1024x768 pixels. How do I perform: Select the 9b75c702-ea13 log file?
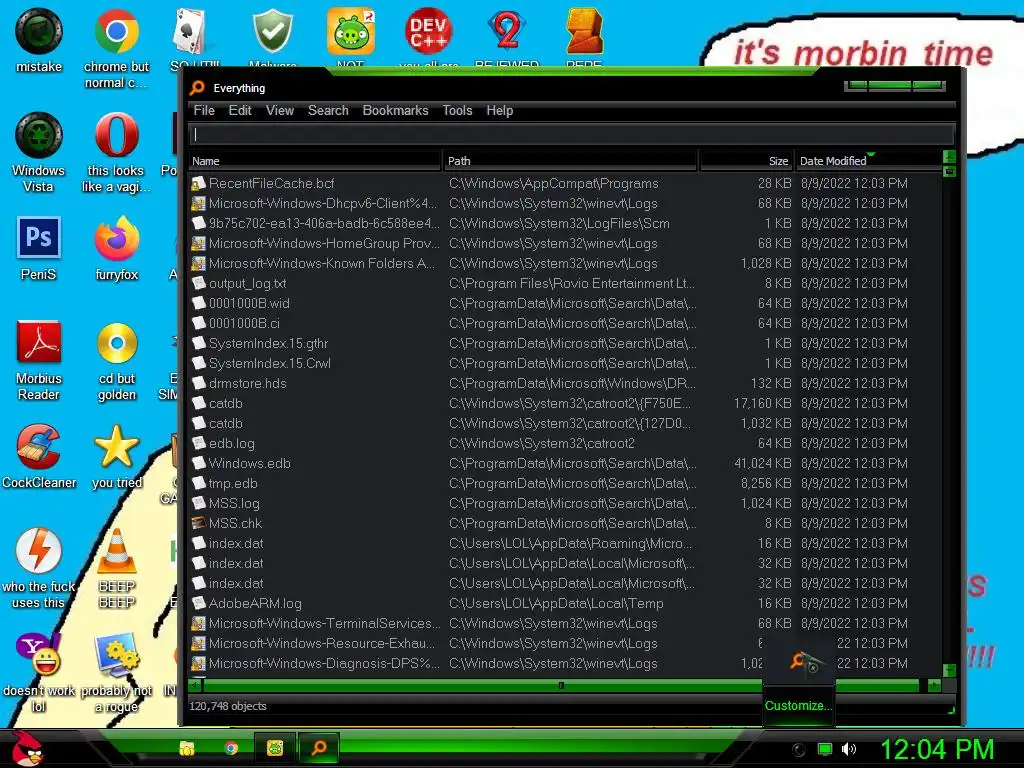[x=565, y=223]
